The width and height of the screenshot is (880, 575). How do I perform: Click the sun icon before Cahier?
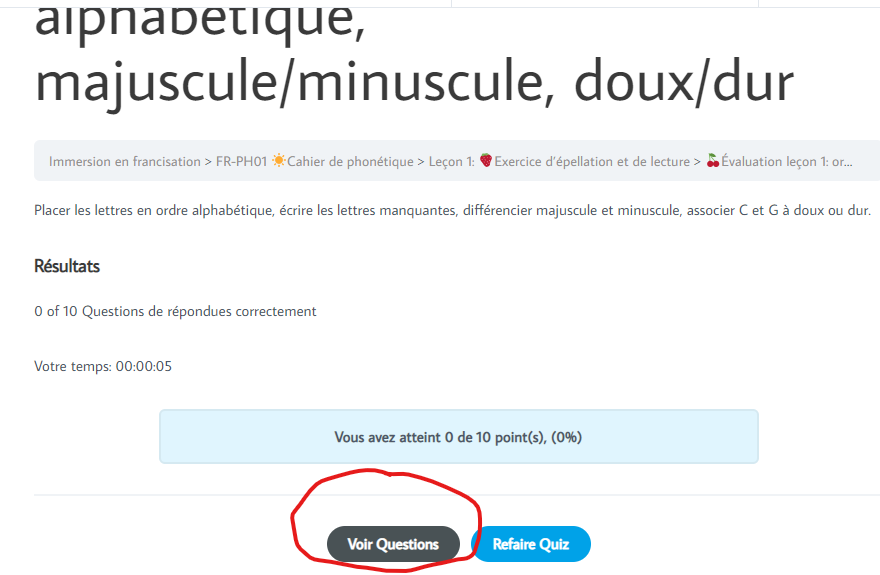(278, 161)
